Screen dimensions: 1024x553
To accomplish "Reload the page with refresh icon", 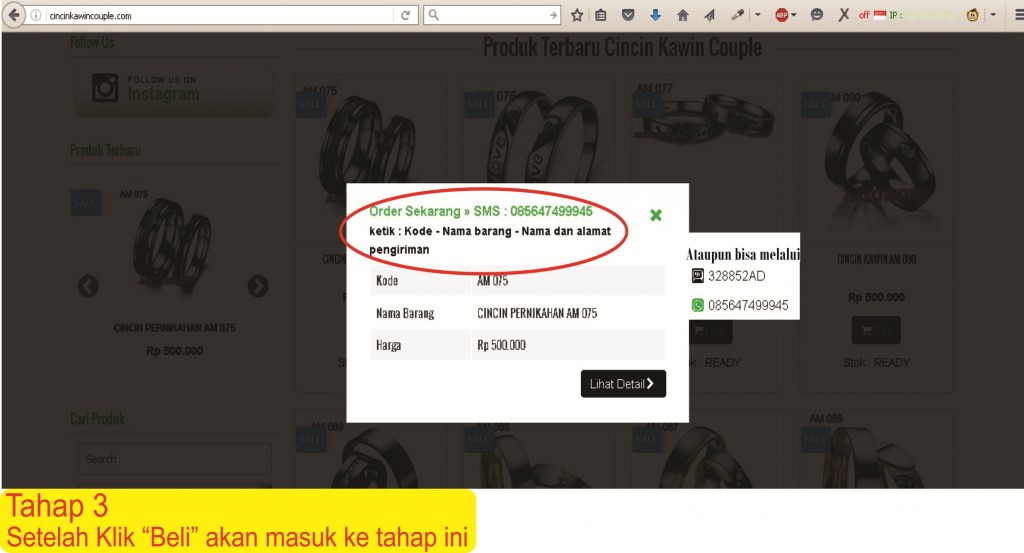I will [x=406, y=15].
